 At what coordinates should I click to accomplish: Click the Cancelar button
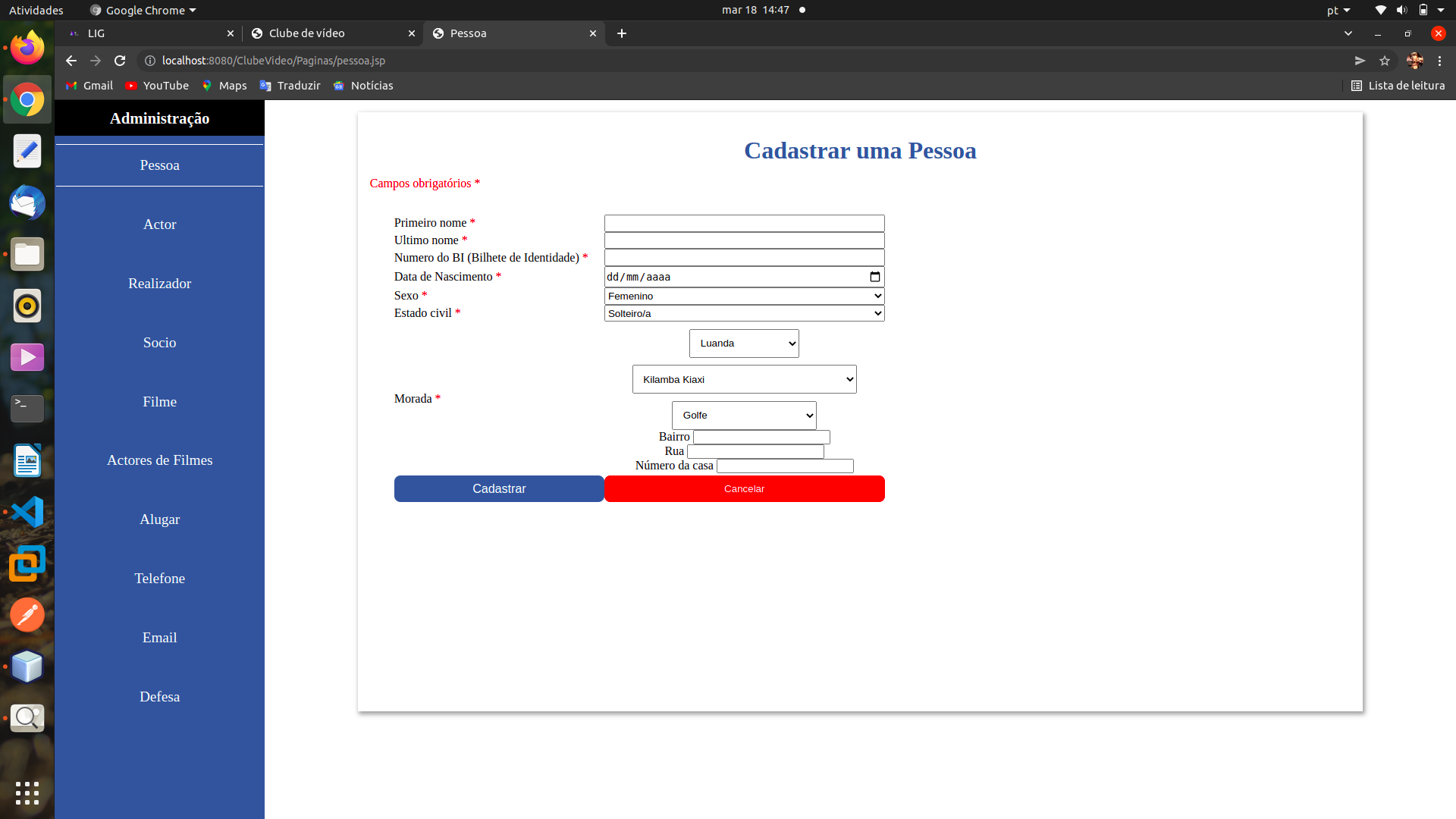tap(744, 488)
